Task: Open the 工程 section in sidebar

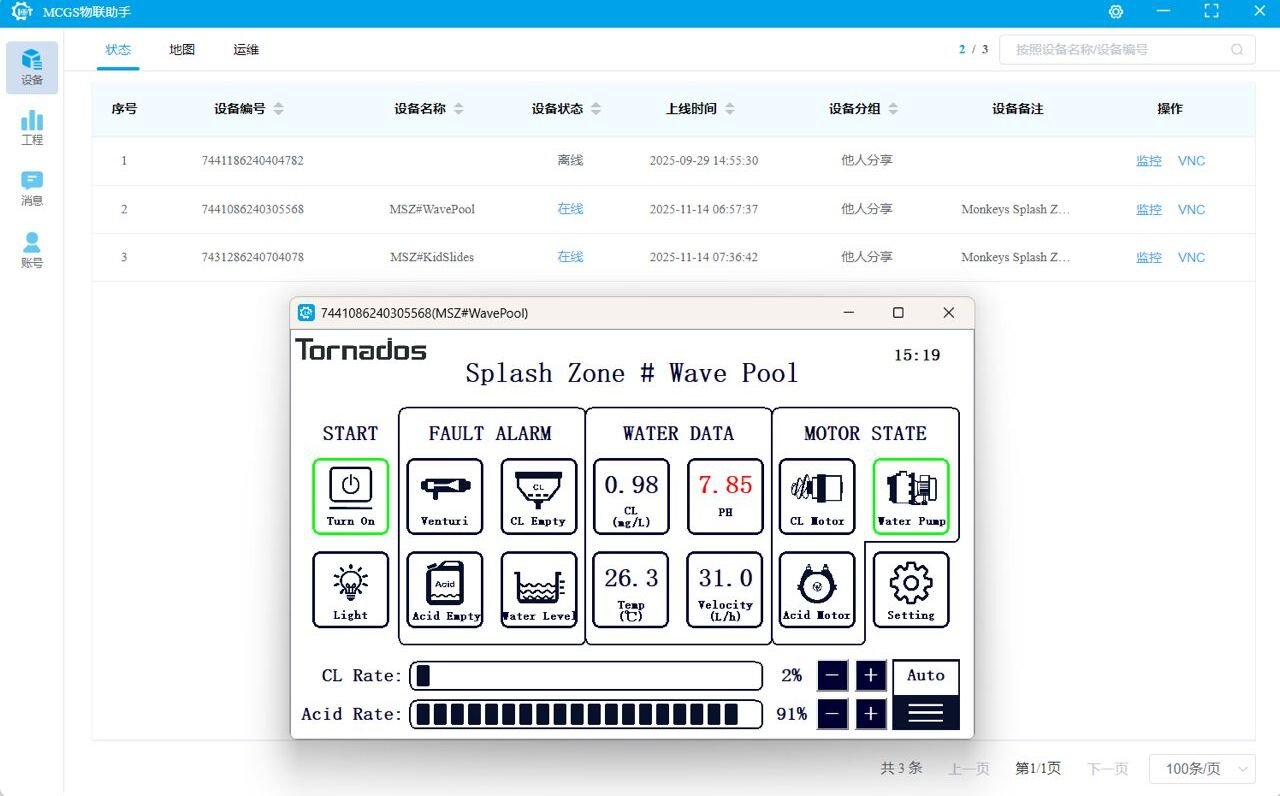Action: click(x=32, y=128)
